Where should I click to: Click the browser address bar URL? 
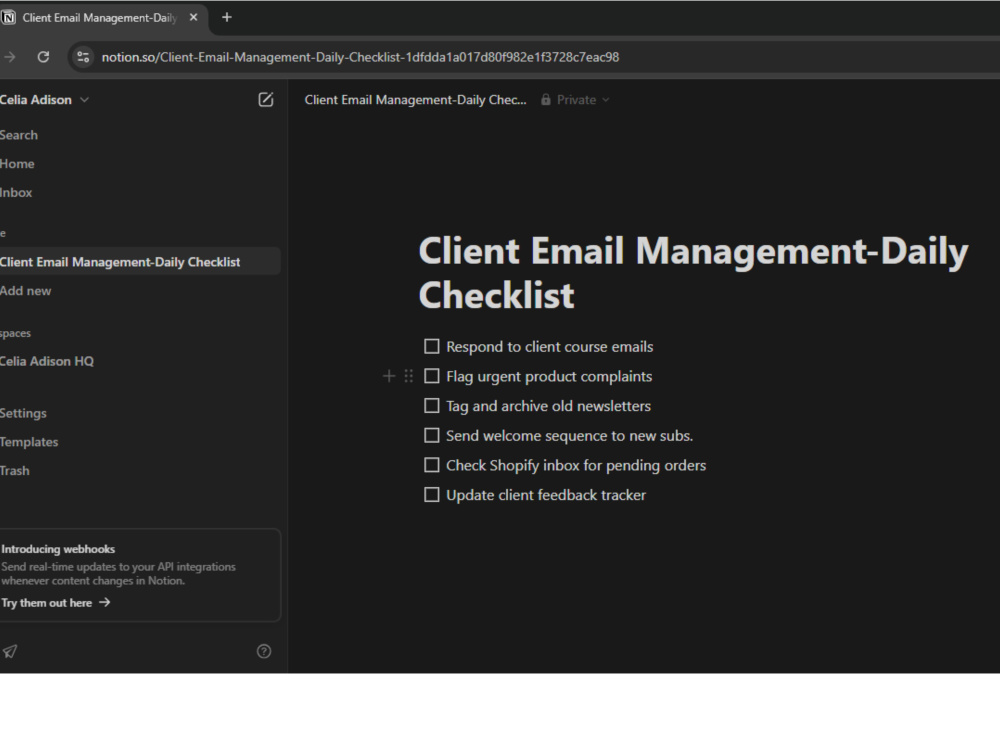[x=360, y=57]
